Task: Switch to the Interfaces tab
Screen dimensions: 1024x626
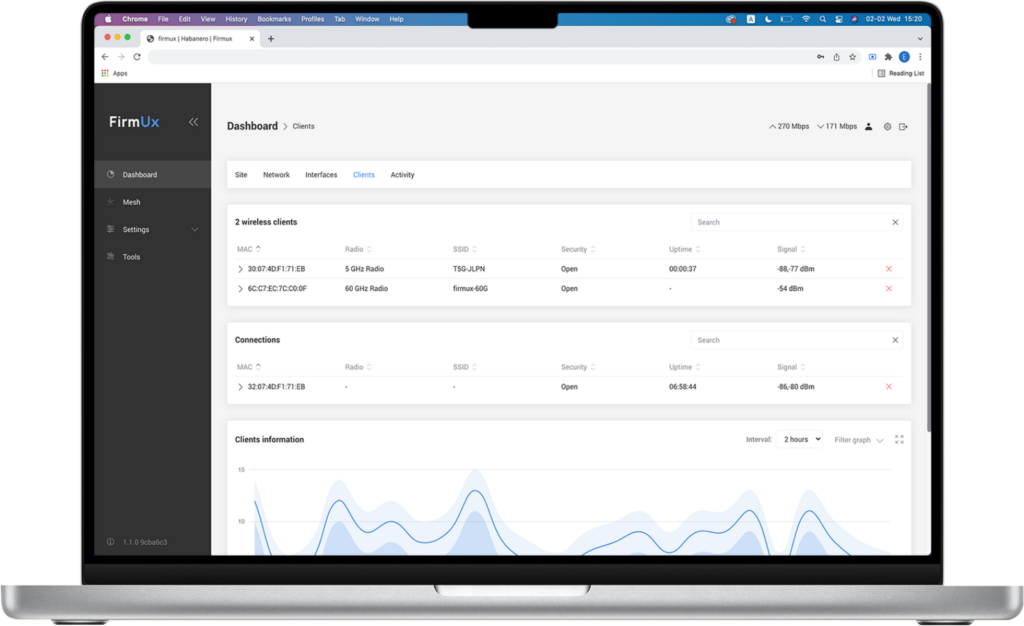Action: (x=321, y=175)
